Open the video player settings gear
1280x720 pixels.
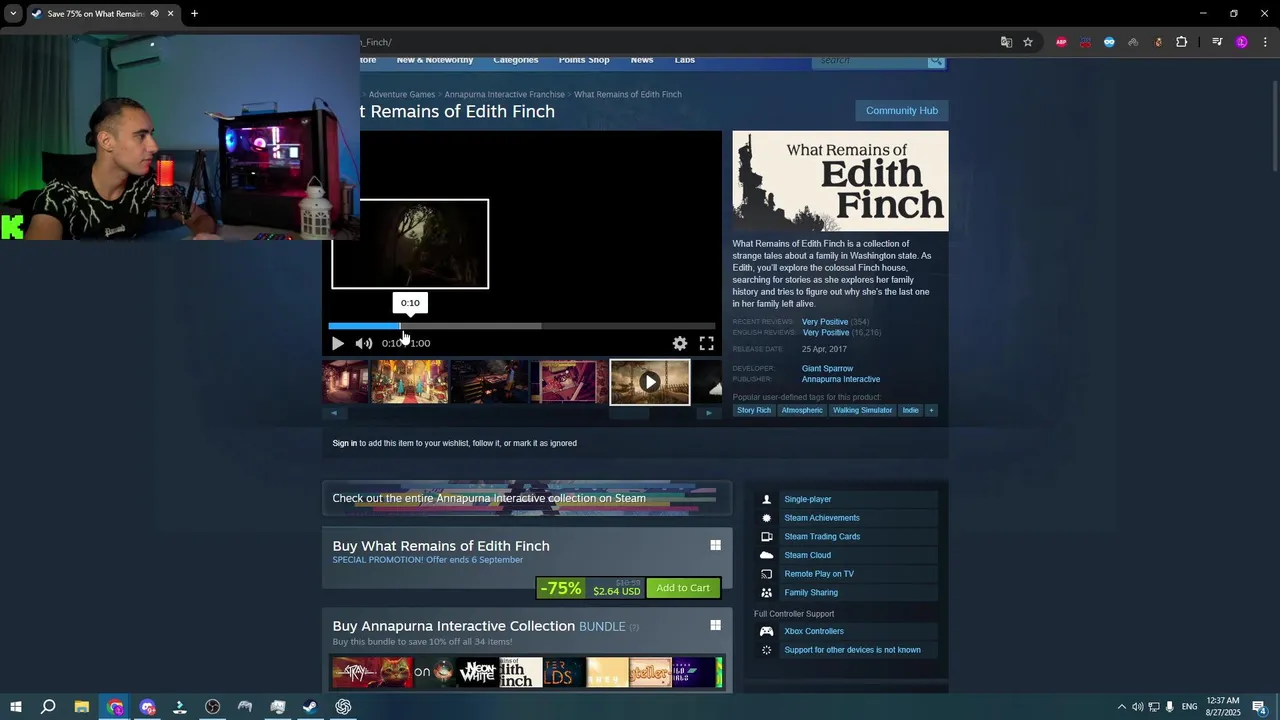tap(680, 343)
